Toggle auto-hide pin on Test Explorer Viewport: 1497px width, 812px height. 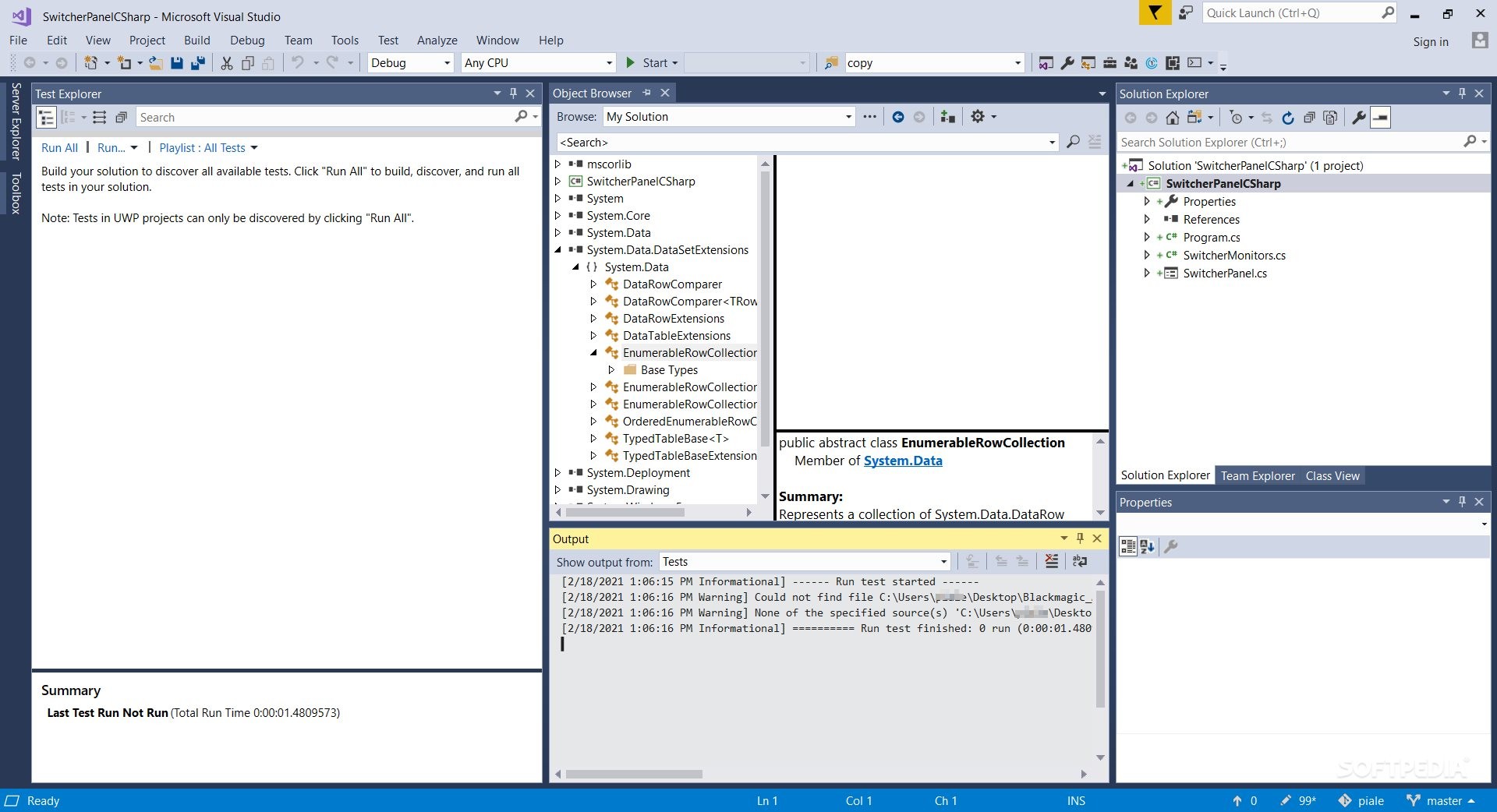[513, 94]
